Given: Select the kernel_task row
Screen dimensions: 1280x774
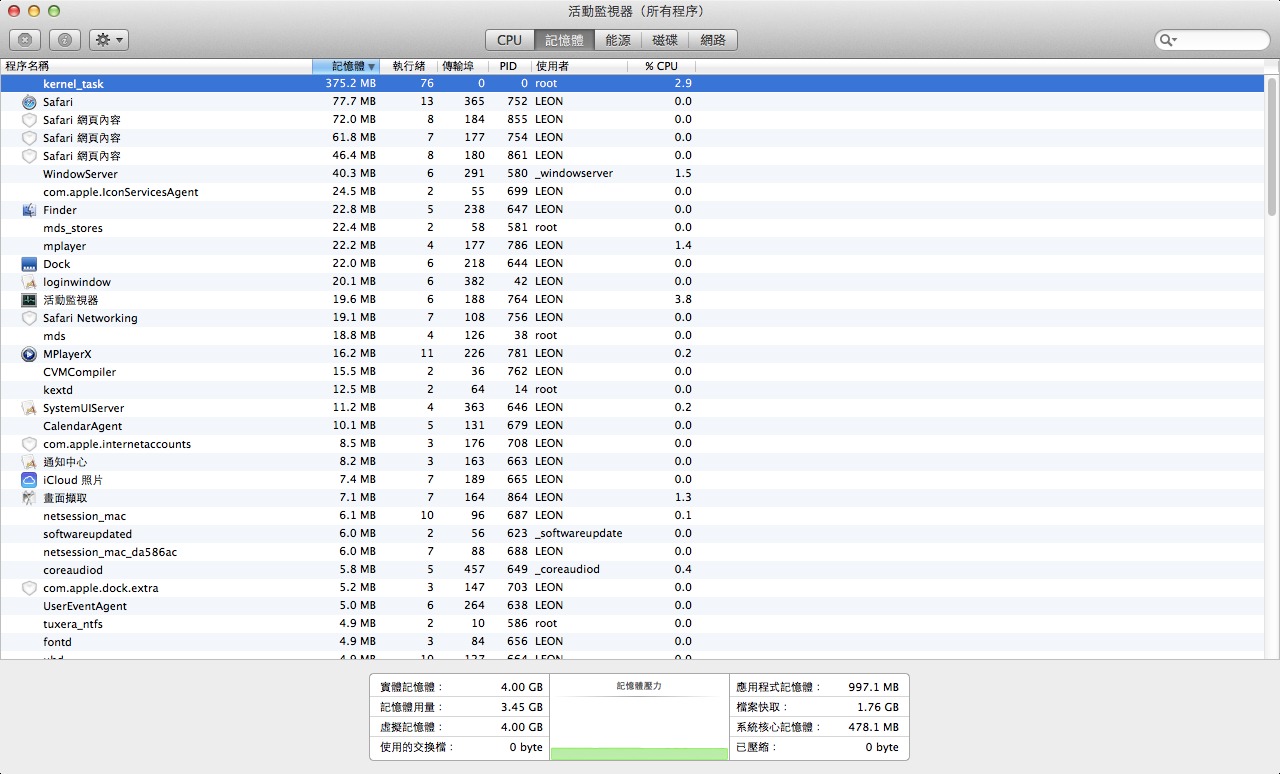Looking at the screenshot, I should point(633,84).
